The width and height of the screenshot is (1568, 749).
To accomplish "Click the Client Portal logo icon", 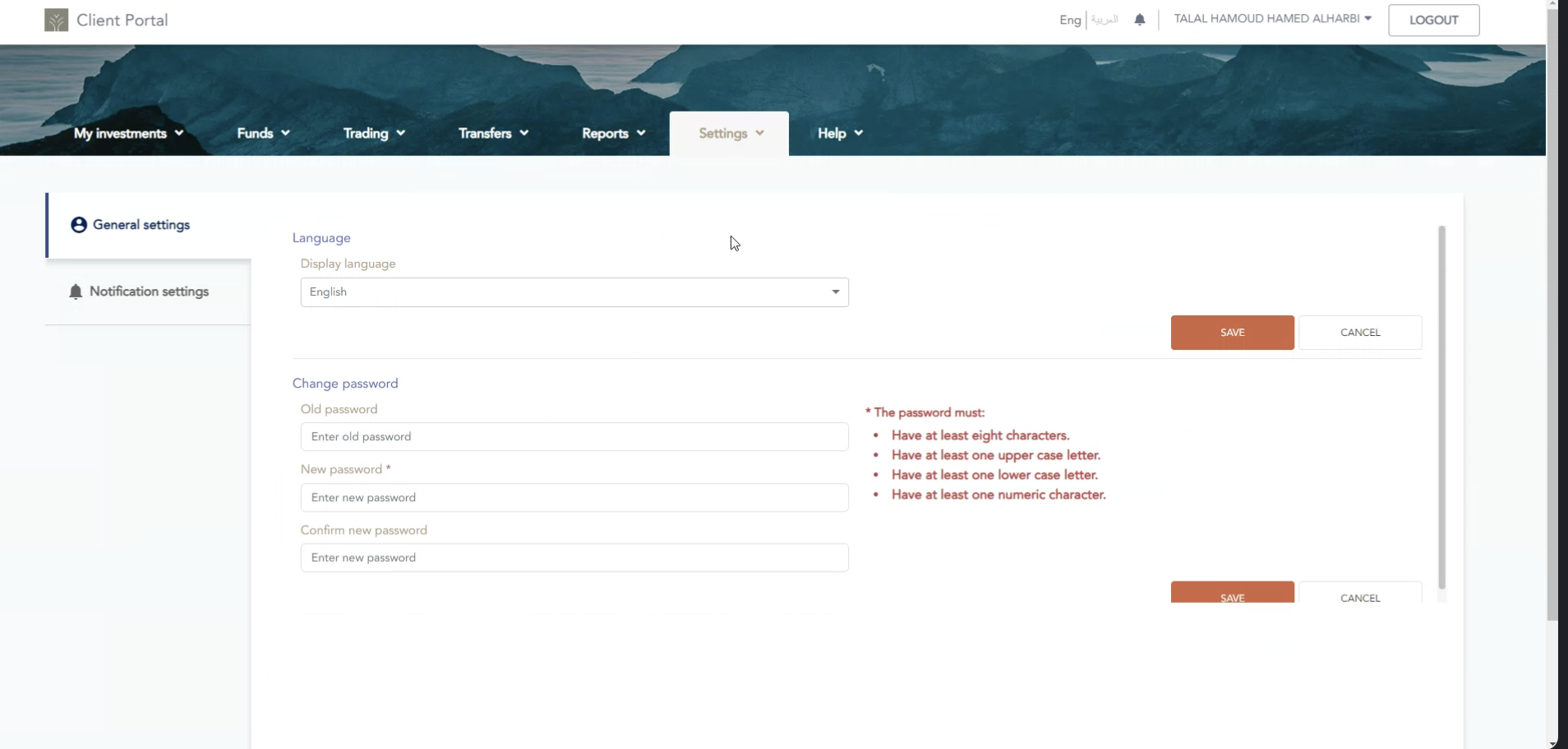I will click(x=56, y=21).
